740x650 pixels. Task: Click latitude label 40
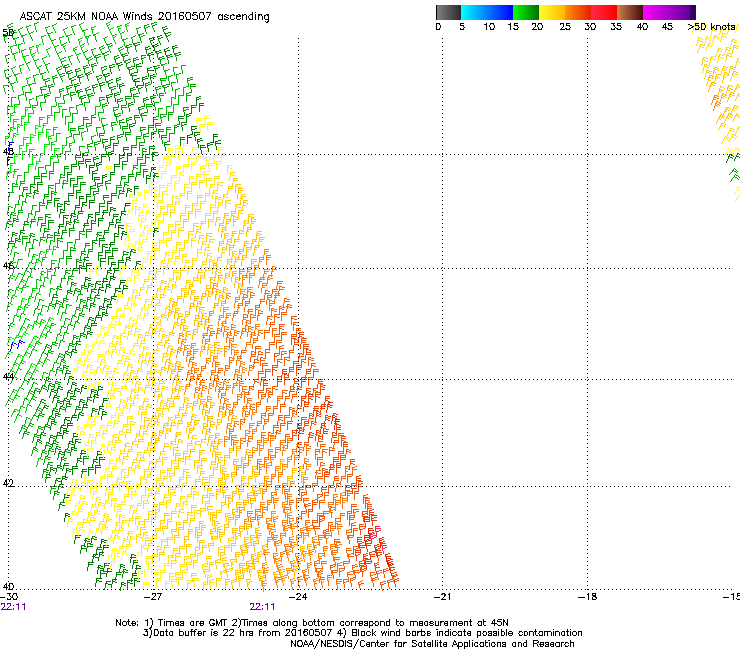pyautogui.click(x=8, y=587)
